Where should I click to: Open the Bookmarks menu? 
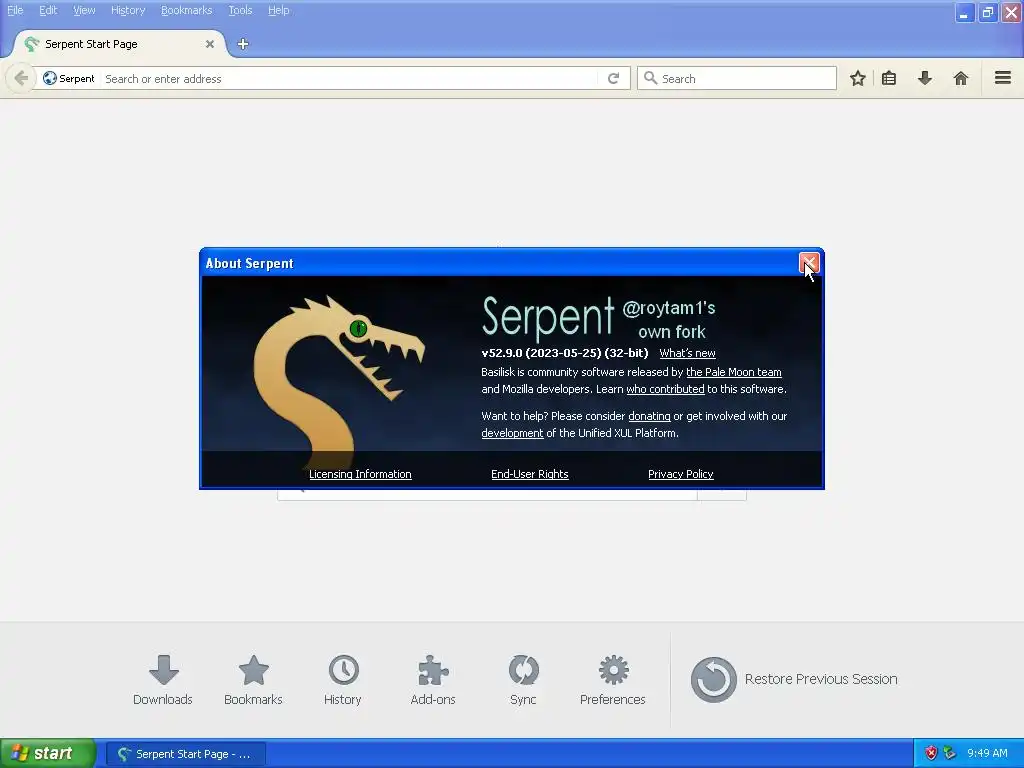[x=187, y=10]
